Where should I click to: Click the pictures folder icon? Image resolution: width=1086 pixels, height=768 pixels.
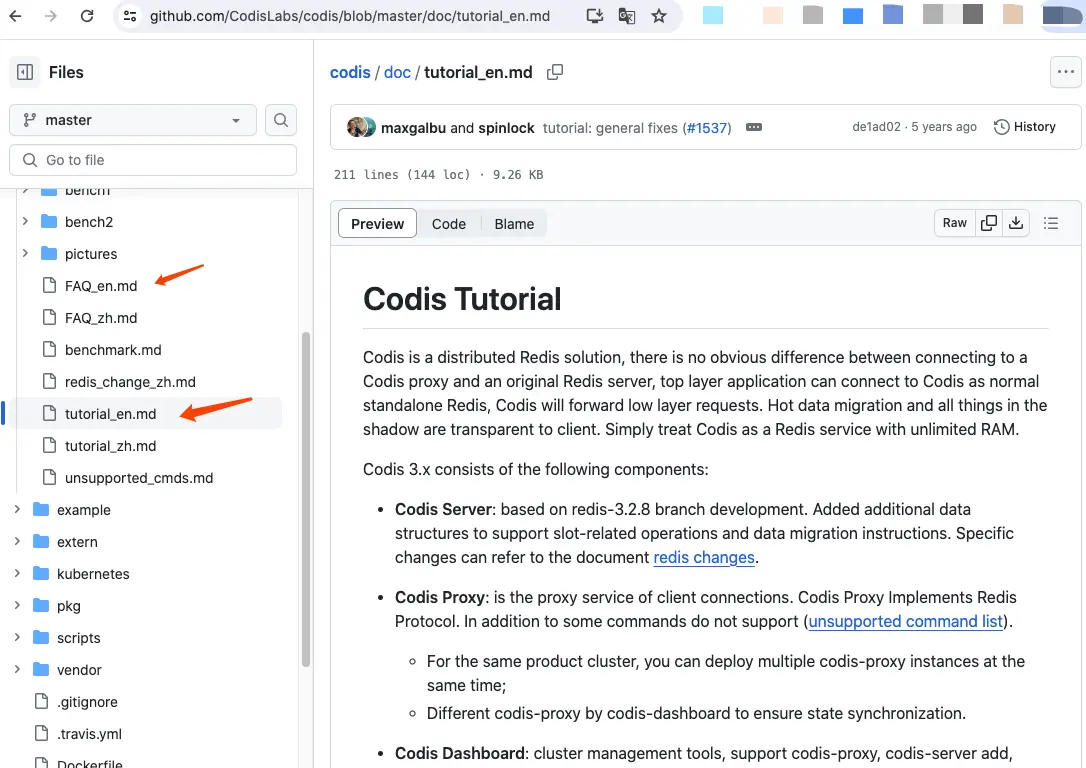[x=49, y=253]
